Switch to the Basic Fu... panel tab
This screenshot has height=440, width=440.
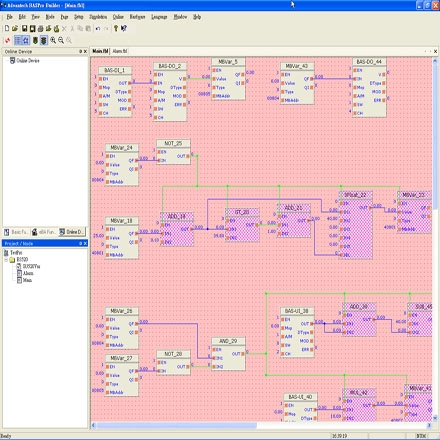point(16,232)
